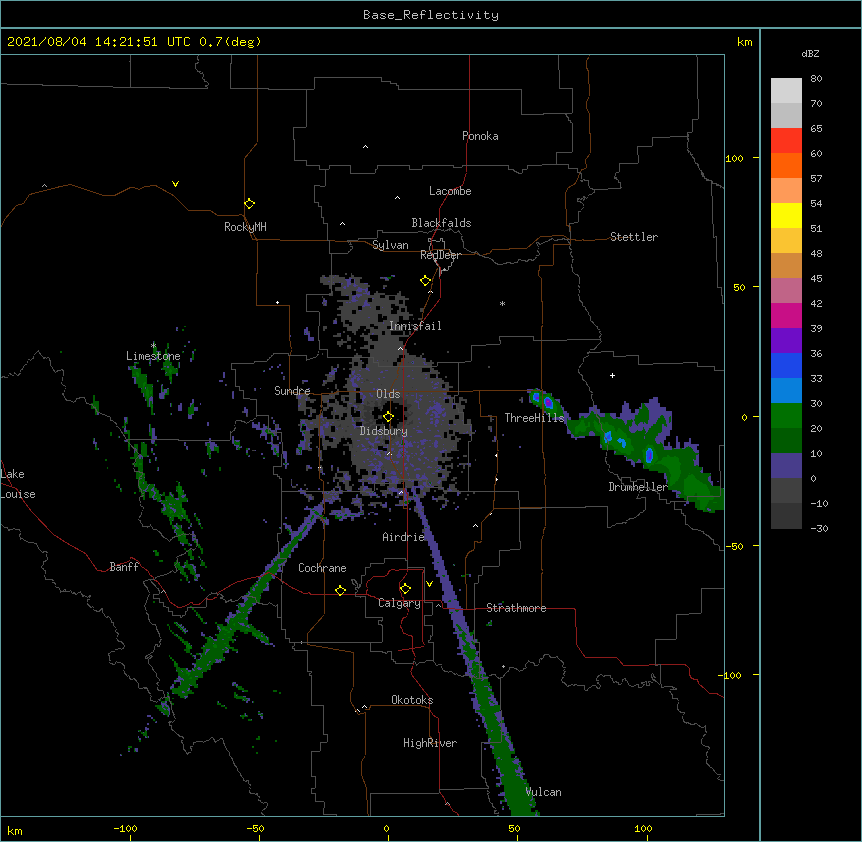Click the Innisfail city label
862x842 pixels.
click(x=415, y=326)
